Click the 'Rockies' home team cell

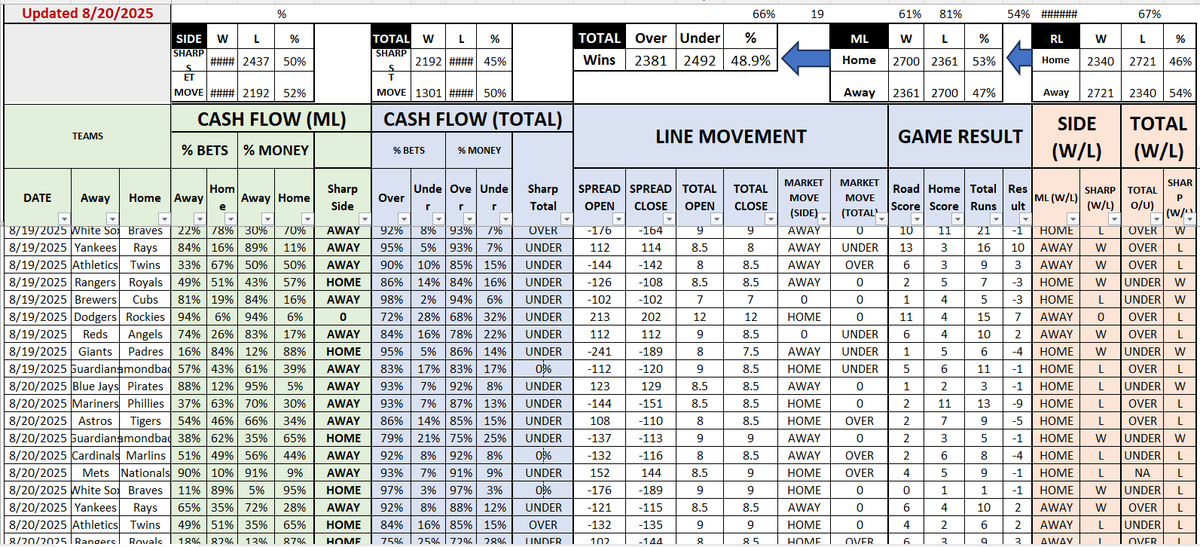click(x=147, y=319)
